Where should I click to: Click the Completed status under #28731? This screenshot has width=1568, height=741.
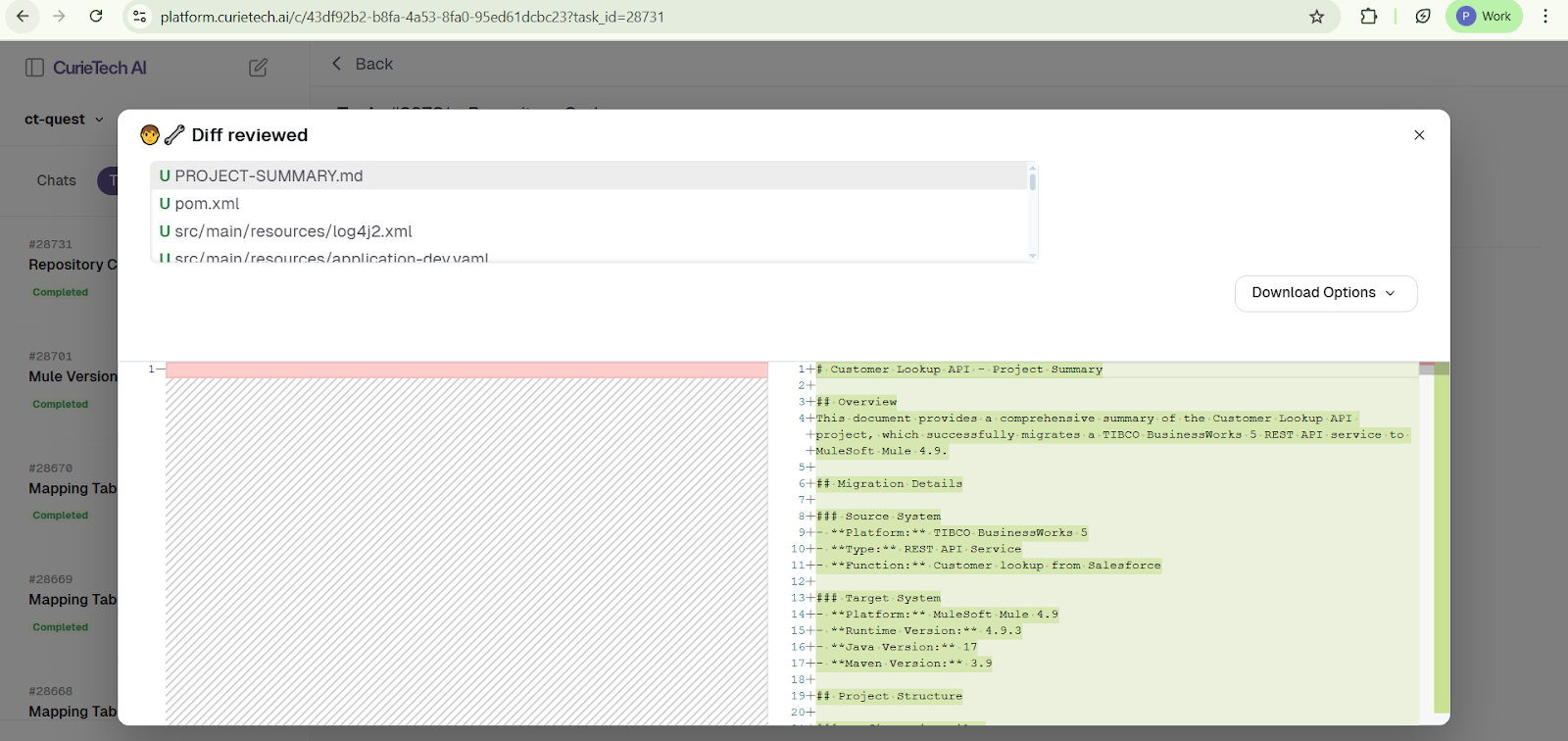coord(61,292)
